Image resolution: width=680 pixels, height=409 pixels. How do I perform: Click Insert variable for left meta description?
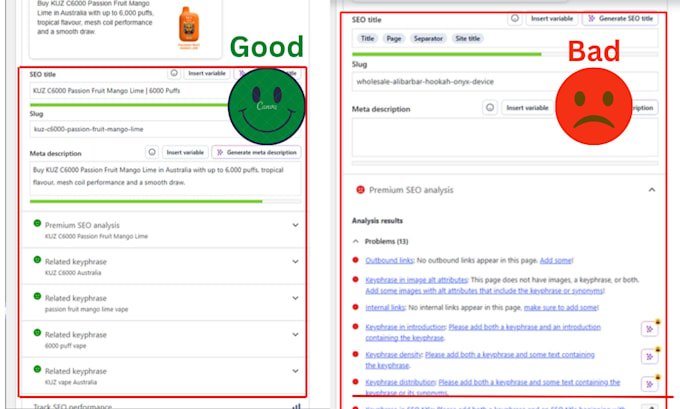[185, 152]
